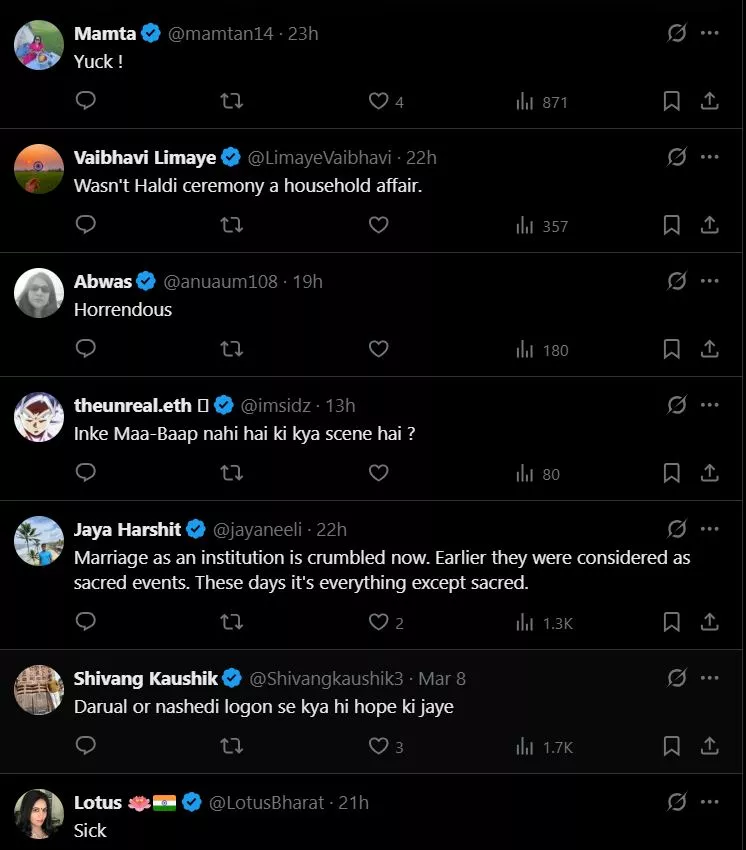Repost Abwas's "Horrendous" tweet
Screen dimensions: 746x850
click(231, 349)
